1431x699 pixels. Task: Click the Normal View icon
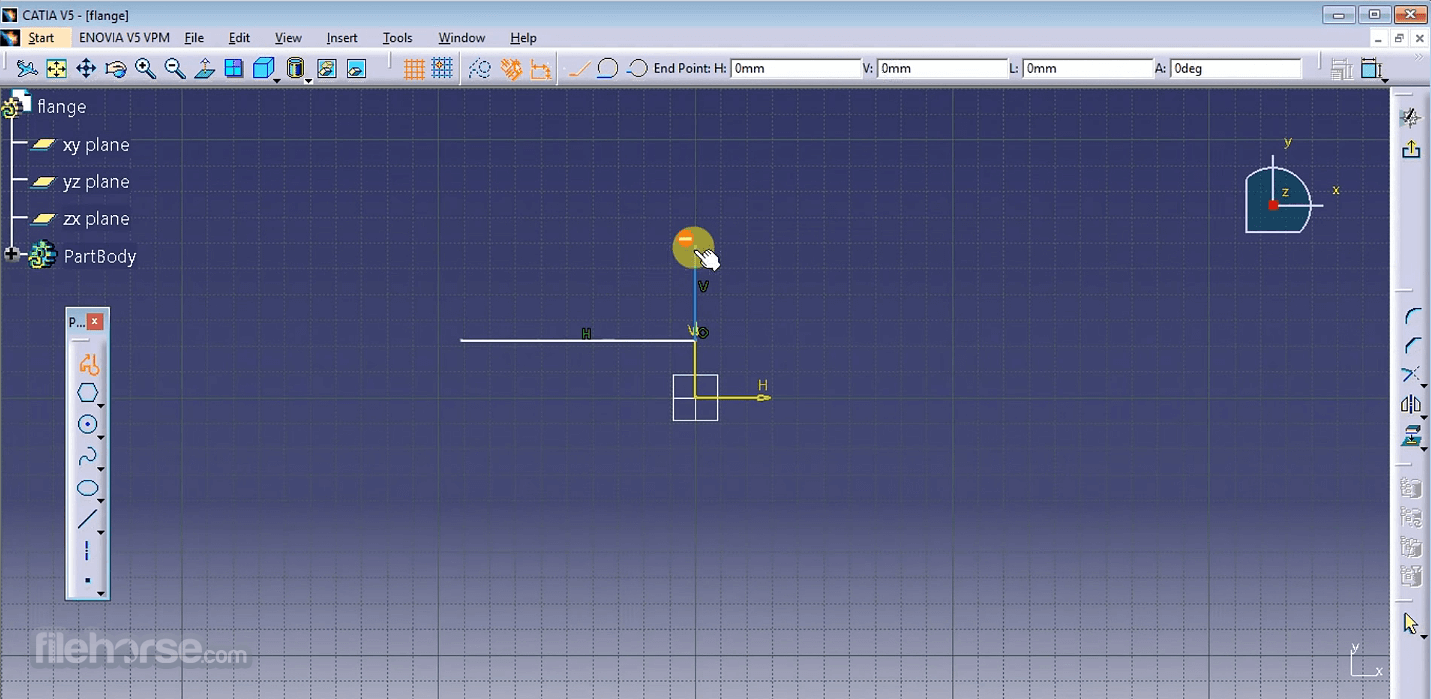[x=205, y=68]
